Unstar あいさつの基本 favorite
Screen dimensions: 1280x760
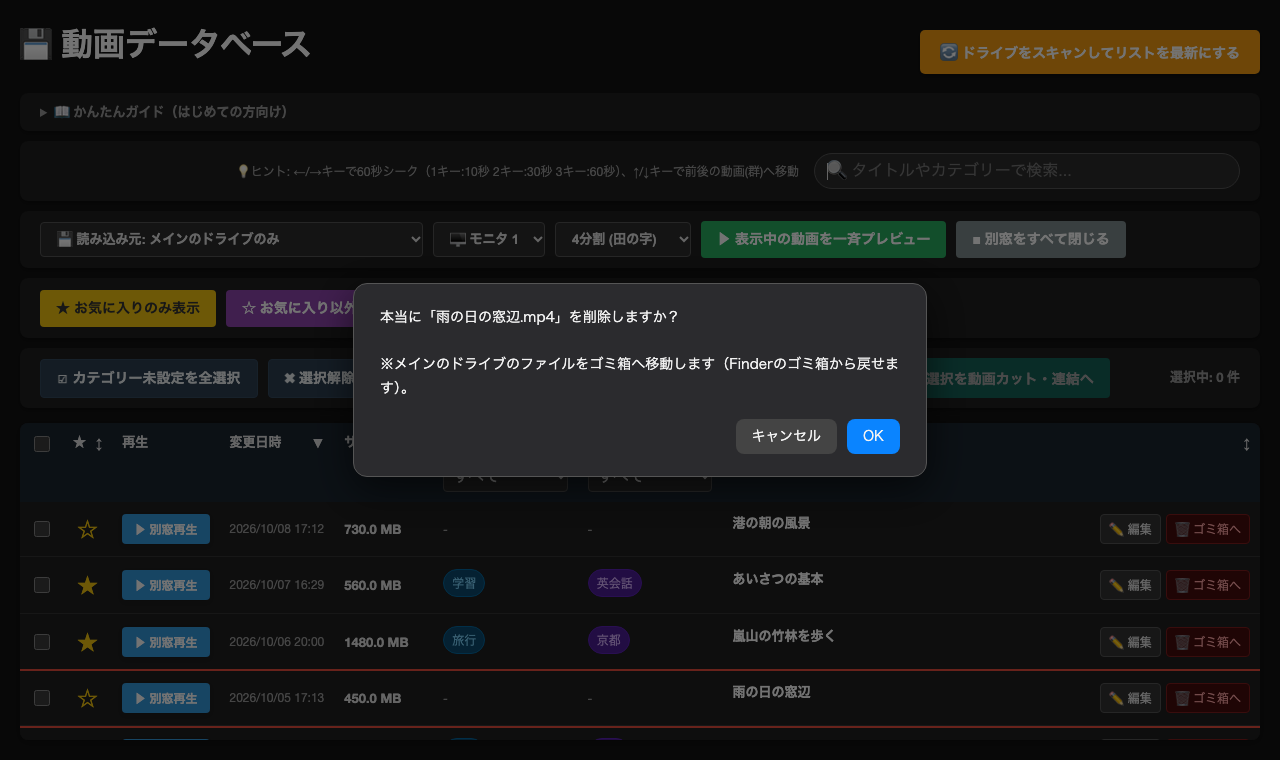coord(87,586)
